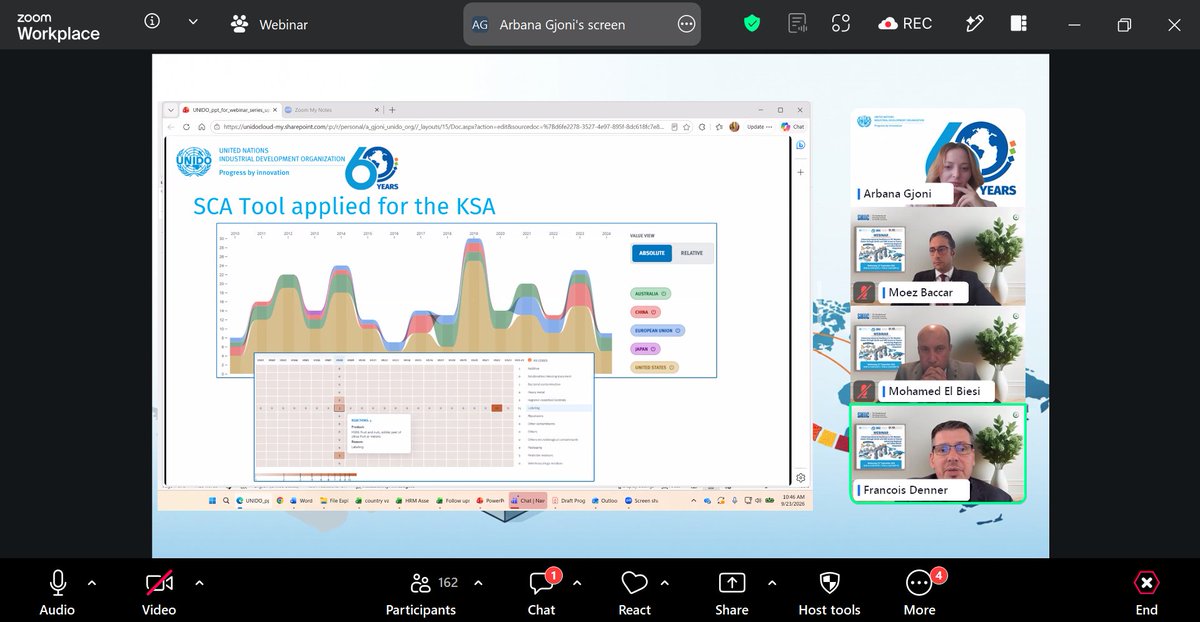Toggle the UNITED STATES legend chip
Viewport: 1200px width, 622px height.
(x=654, y=367)
